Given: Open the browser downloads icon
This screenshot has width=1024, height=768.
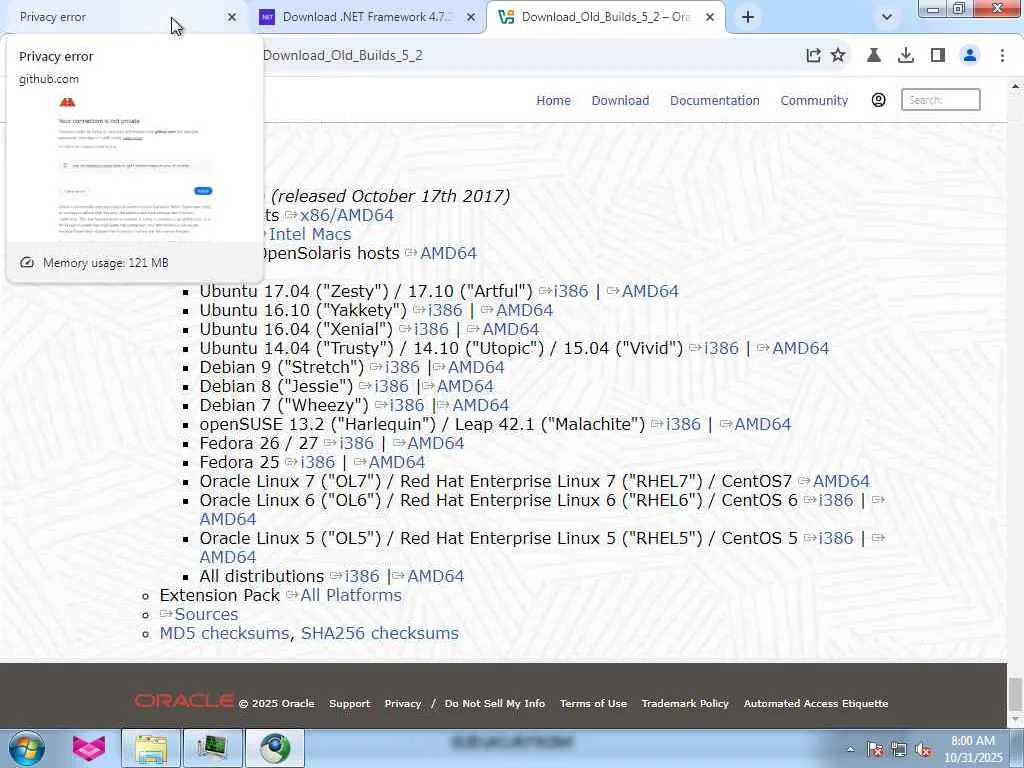Looking at the screenshot, I should point(906,56).
